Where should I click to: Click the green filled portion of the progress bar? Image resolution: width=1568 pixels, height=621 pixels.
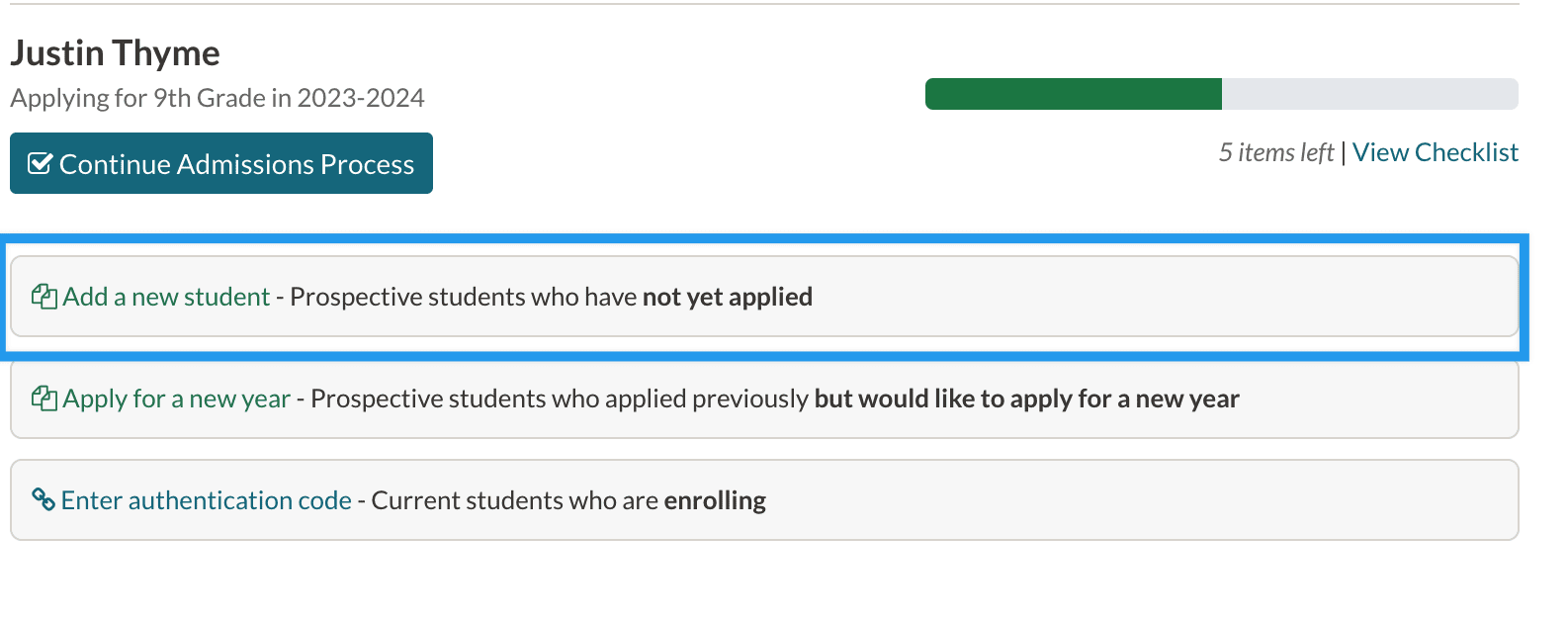pyautogui.click(x=1073, y=94)
